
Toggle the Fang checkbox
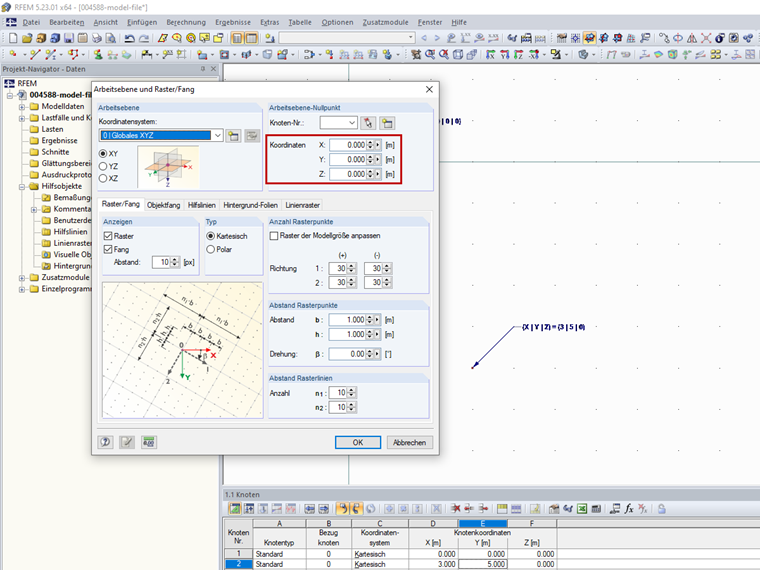(x=108, y=249)
